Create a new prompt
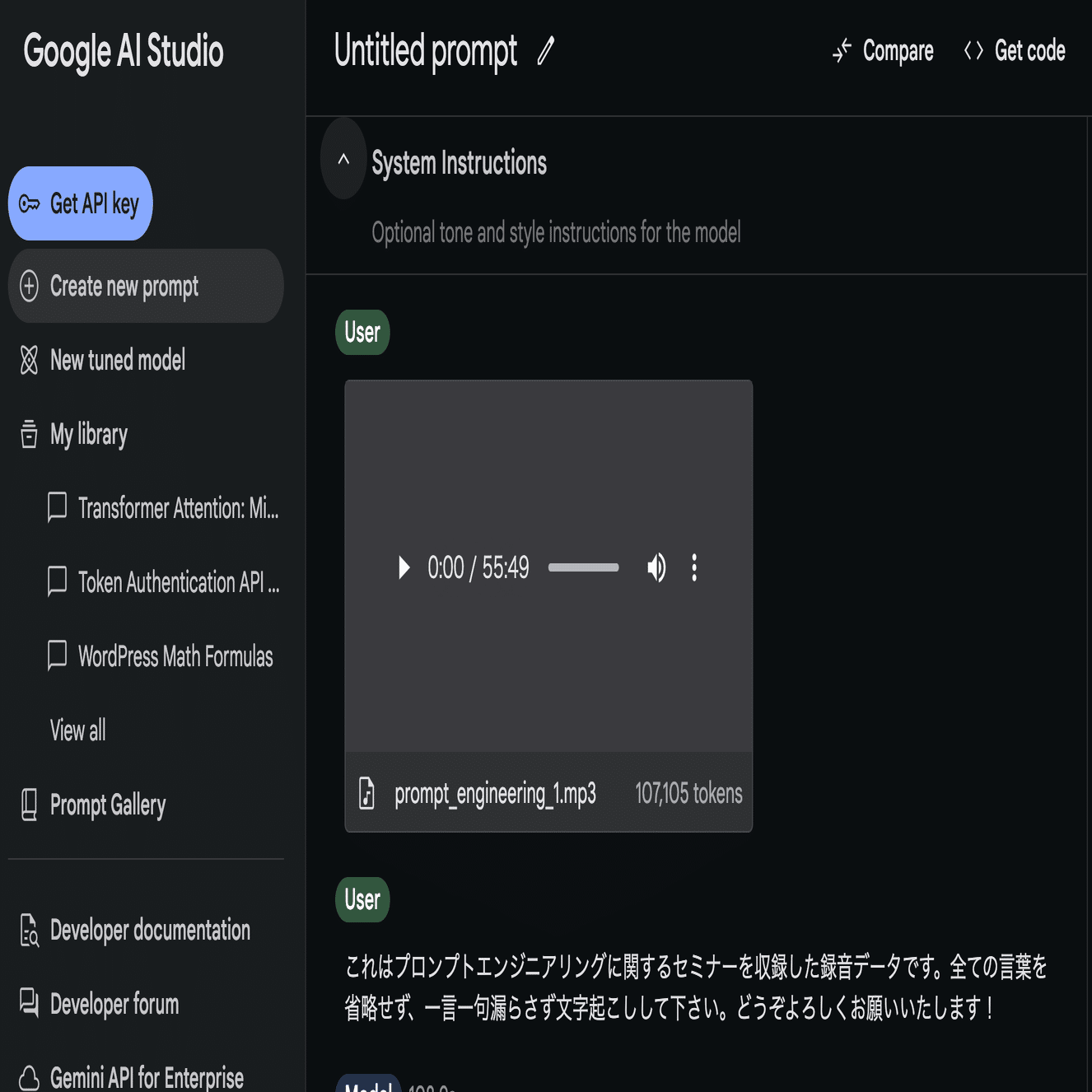The image size is (1092, 1092). point(146,286)
